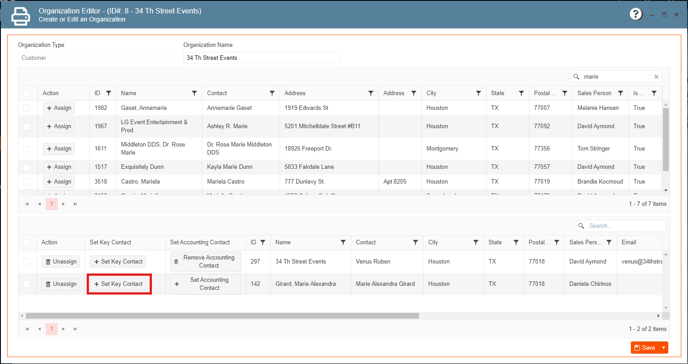Image resolution: width=688 pixels, height=364 pixels.
Task: Open filter dropdown for lower State column
Action: coord(516,242)
